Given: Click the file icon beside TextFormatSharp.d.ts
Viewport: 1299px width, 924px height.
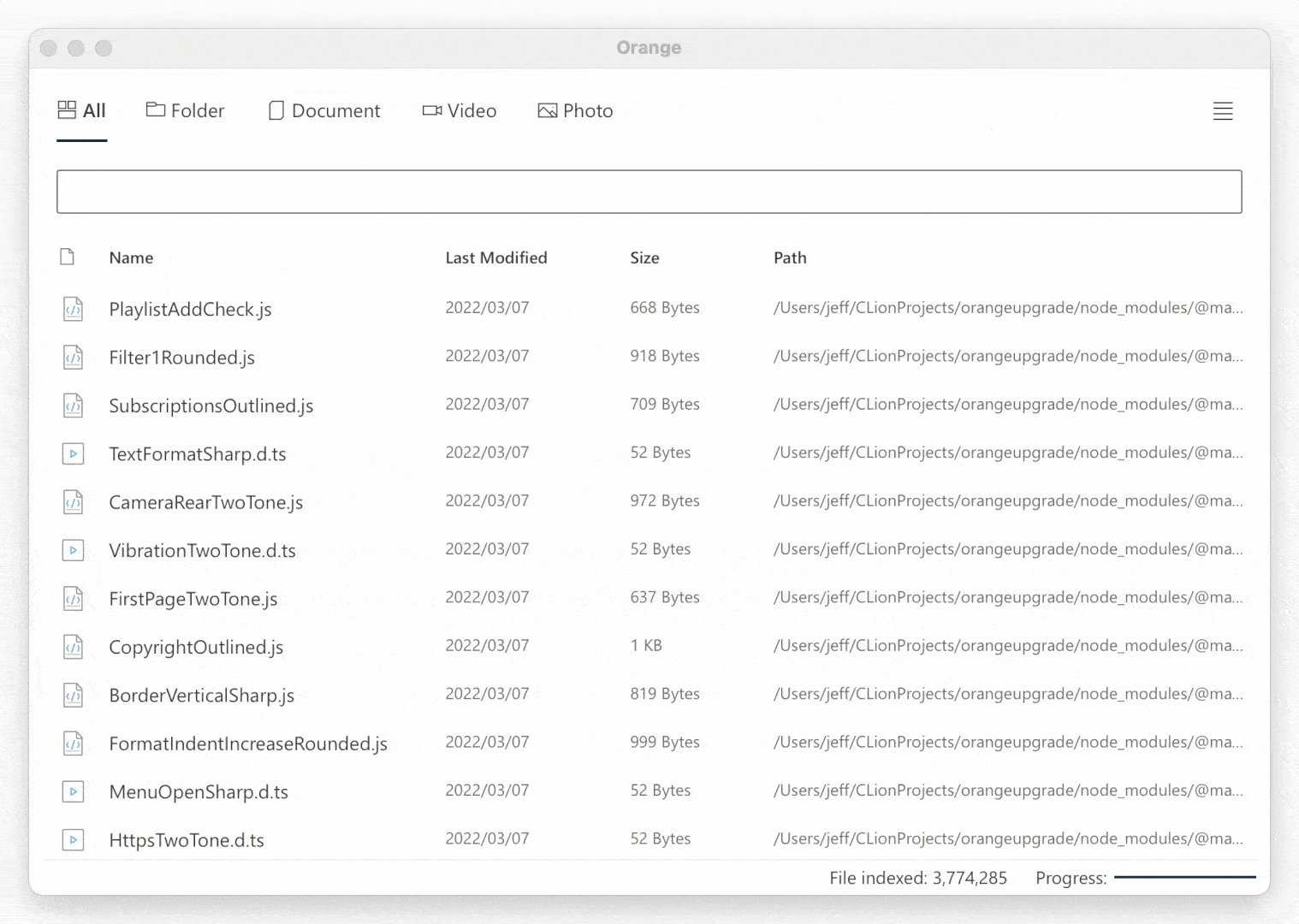Looking at the screenshot, I should point(74,453).
